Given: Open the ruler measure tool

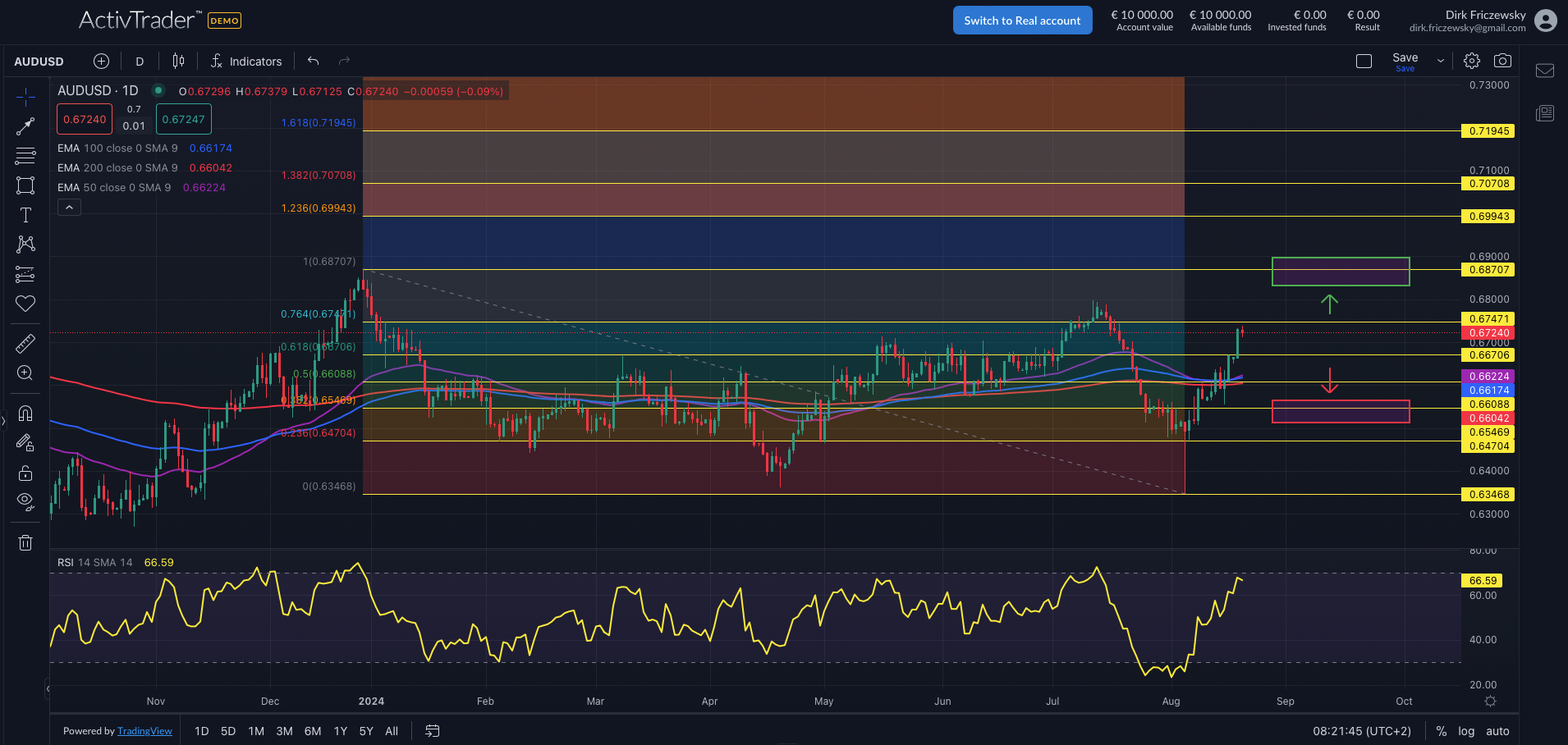Looking at the screenshot, I should tap(25, 343).
